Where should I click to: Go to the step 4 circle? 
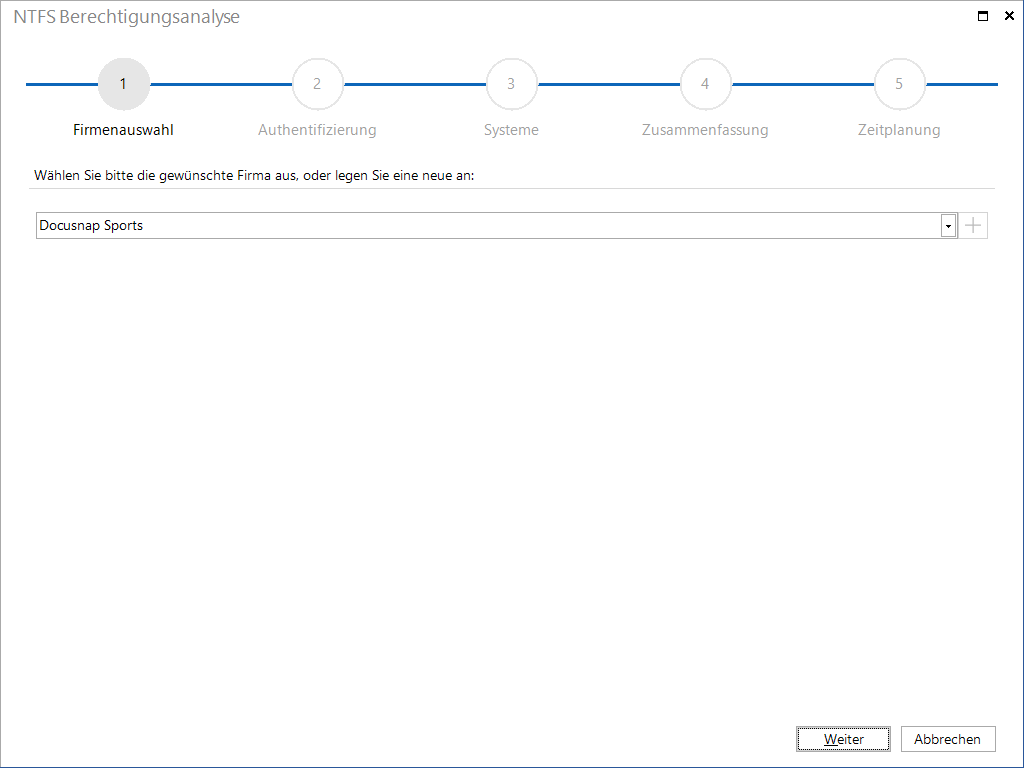pos(705,84)
